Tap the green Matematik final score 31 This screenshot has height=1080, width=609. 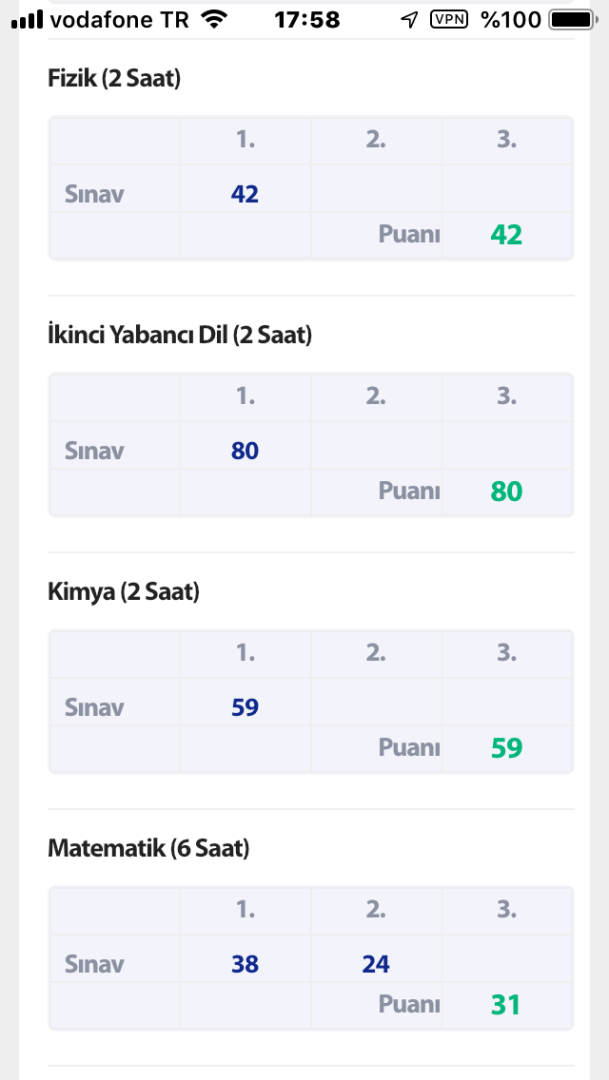[506, 1004]
